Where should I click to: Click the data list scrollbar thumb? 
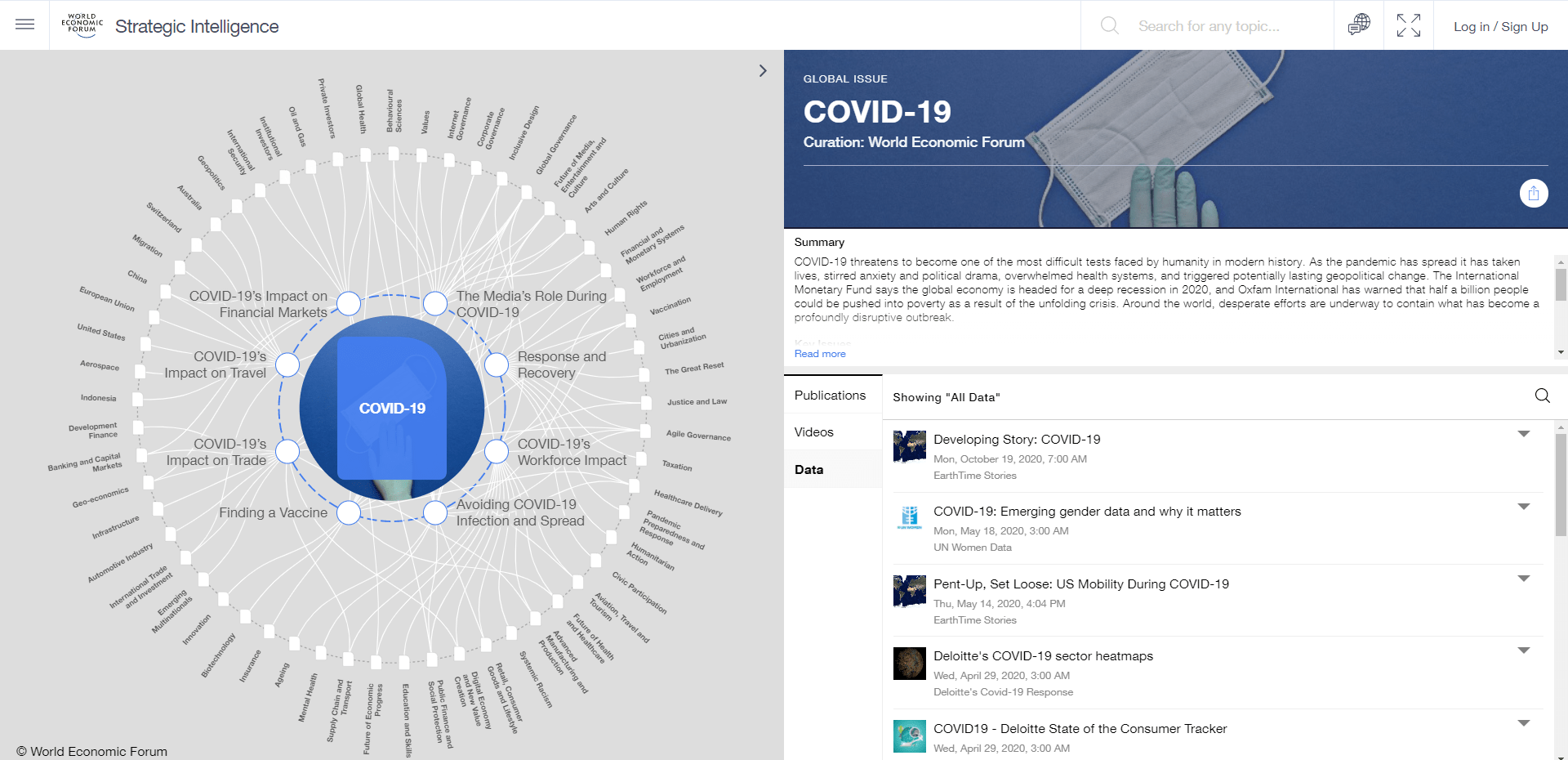1561,485
